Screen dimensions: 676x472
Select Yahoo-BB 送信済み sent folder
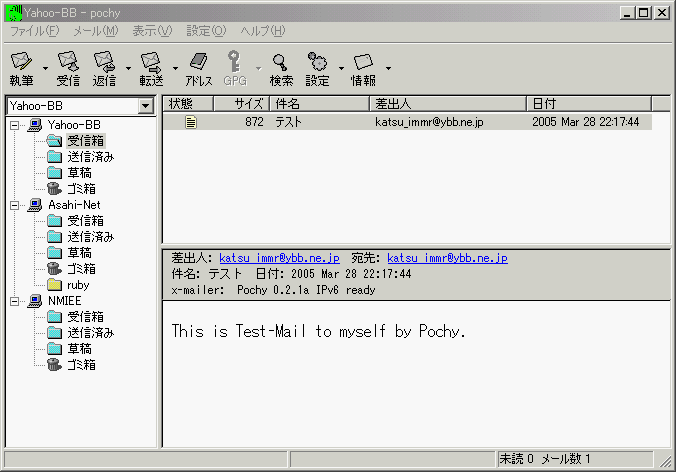pos(91,157)
